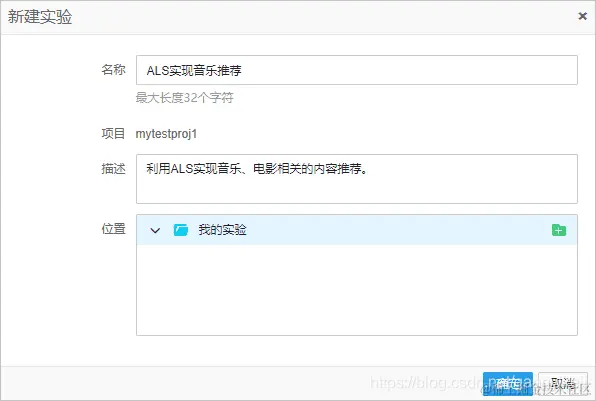The height and width of the screenshot is (401, 596).
Task: Click the 新建实验 dialog title
Action: pos(40,17)
